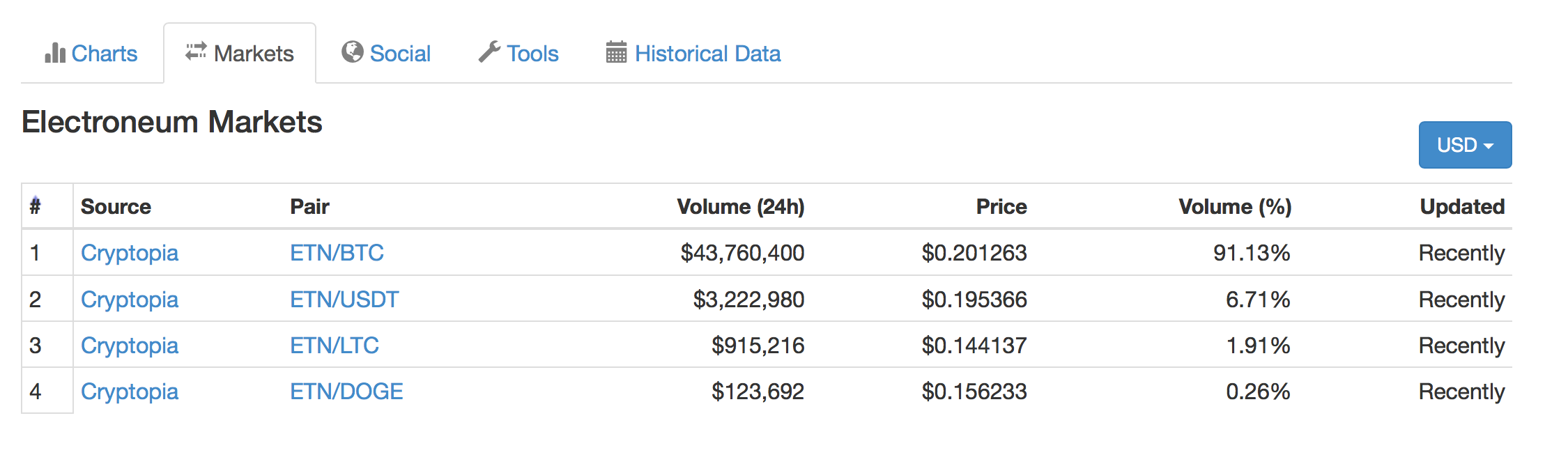Switch to the Charts tab
This screenshot has height=464, width=1568.
tap(104, 54)
